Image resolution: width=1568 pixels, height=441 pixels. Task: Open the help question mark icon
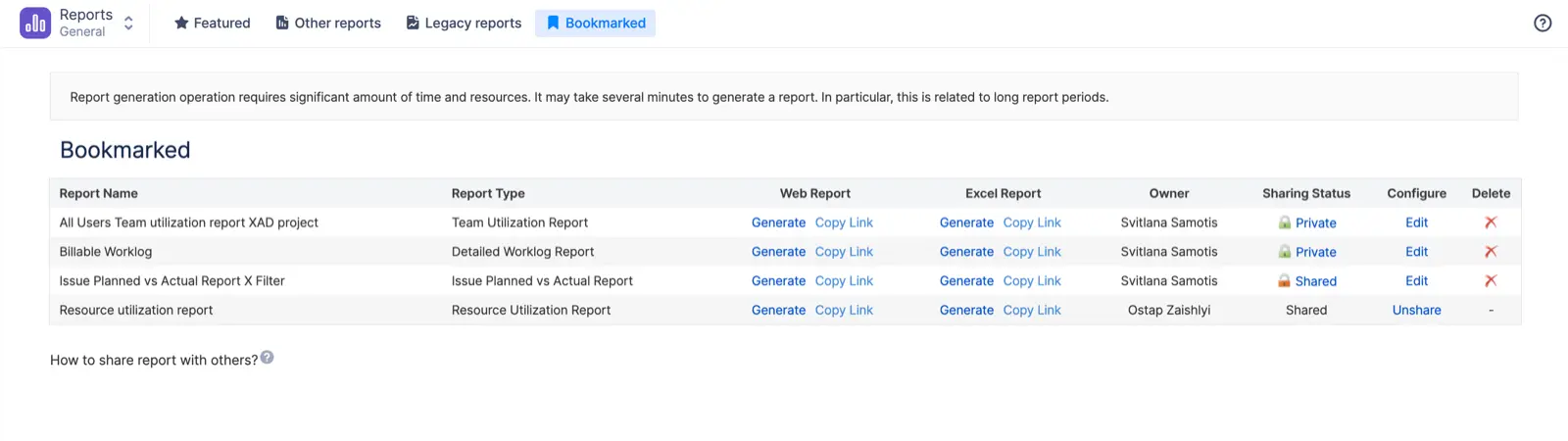coord(1542,23)
